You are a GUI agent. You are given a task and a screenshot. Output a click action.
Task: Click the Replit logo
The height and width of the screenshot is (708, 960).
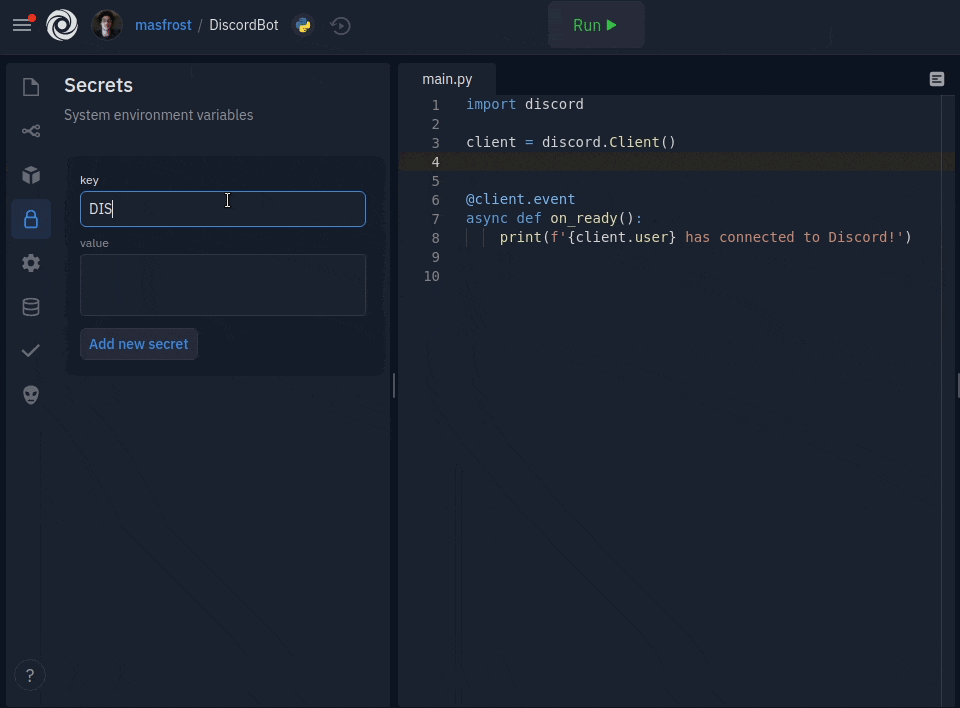(x=62, y=25)
